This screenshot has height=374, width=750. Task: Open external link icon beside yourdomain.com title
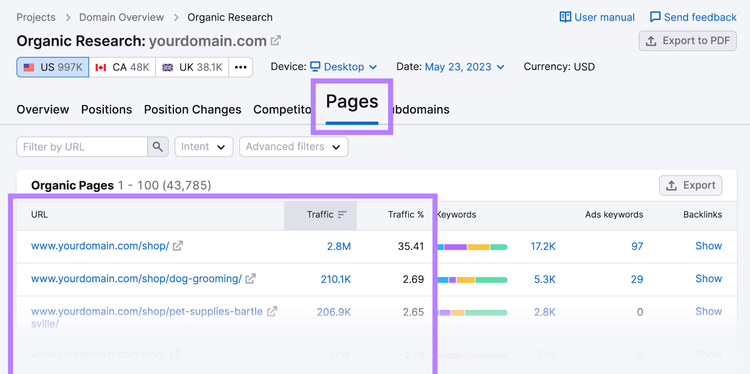click(x=276, y=41)
